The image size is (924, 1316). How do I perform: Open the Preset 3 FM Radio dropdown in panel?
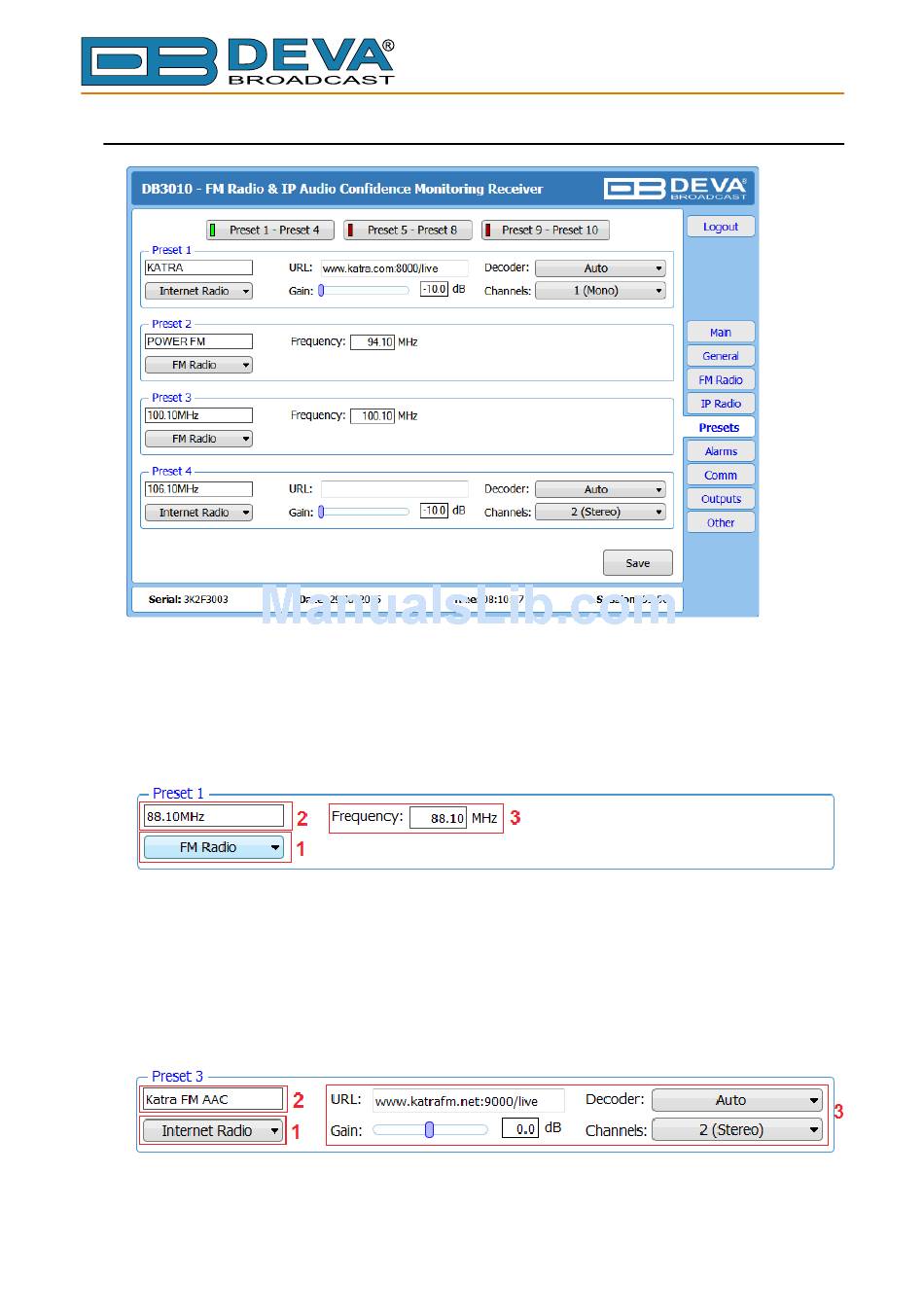(x=198, y=439)
